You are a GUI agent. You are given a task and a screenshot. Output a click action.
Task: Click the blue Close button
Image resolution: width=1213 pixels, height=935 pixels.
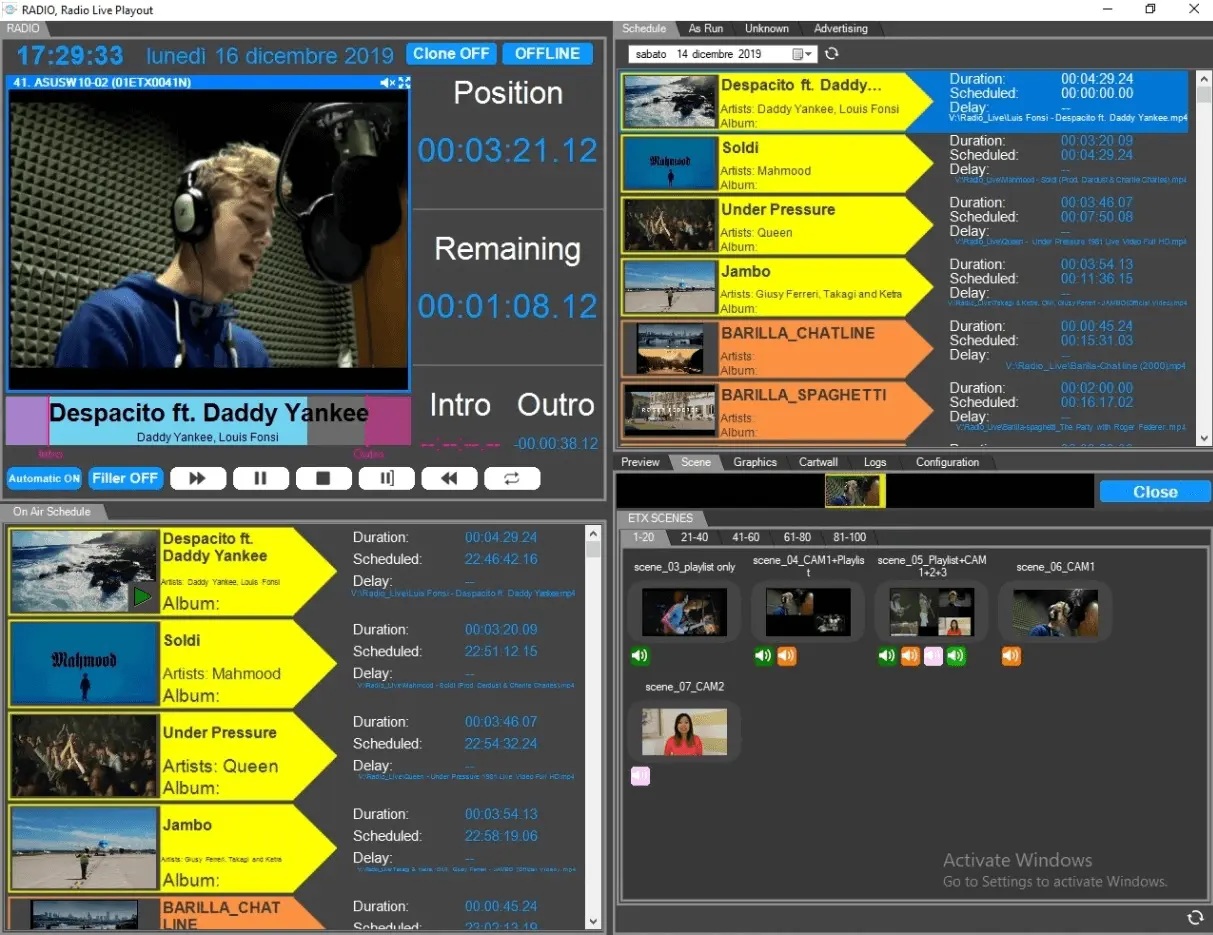pos(1154,492)
